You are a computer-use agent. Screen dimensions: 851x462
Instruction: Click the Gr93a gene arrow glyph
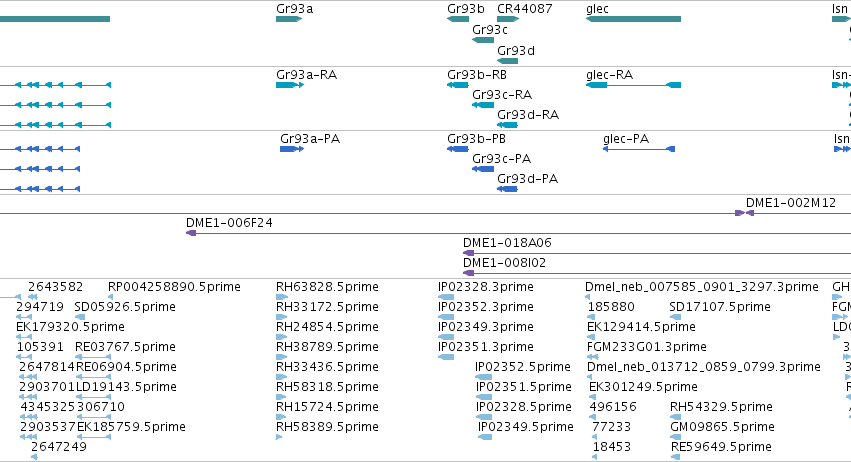(289, 19)
